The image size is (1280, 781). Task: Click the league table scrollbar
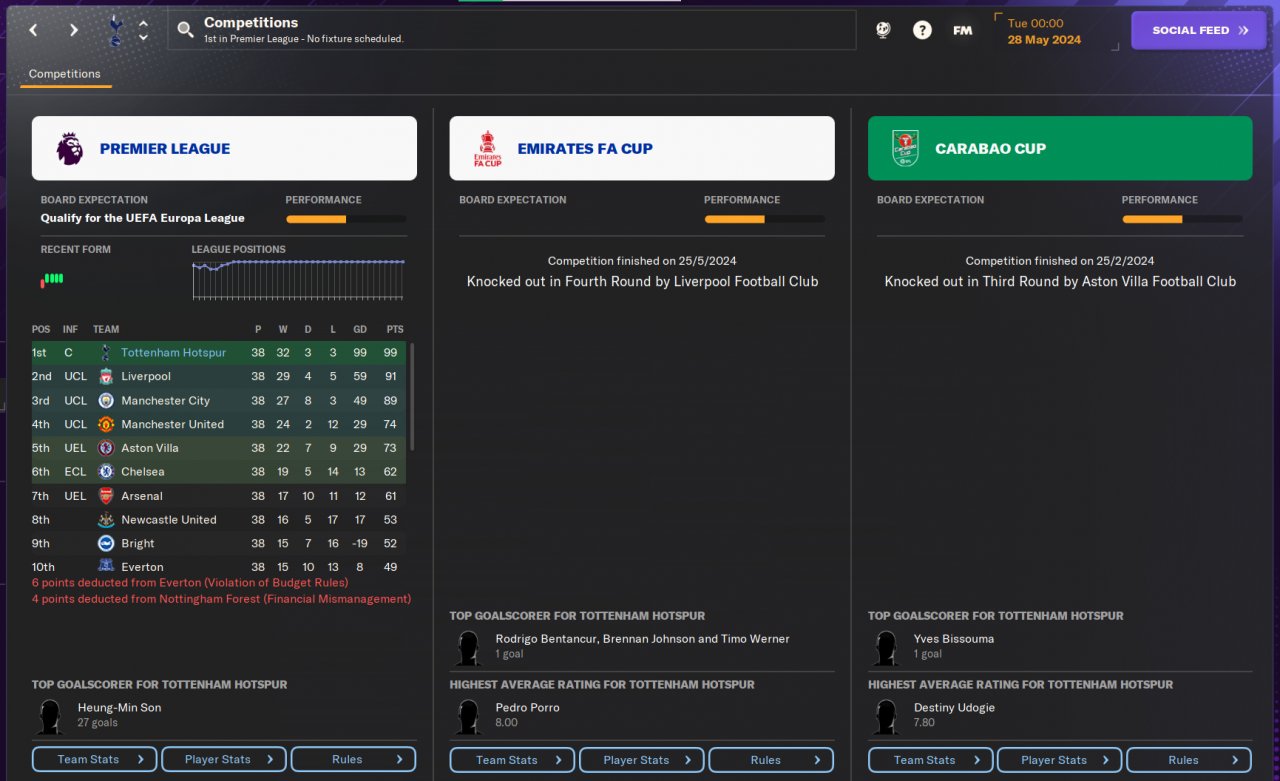412,397
